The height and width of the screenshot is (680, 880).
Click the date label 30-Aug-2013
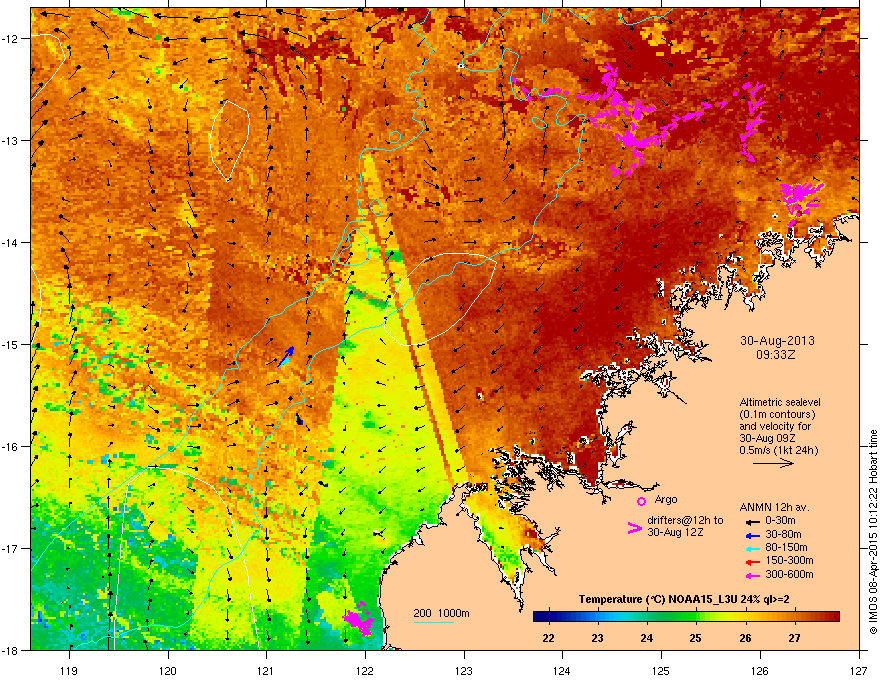(777, 341)
